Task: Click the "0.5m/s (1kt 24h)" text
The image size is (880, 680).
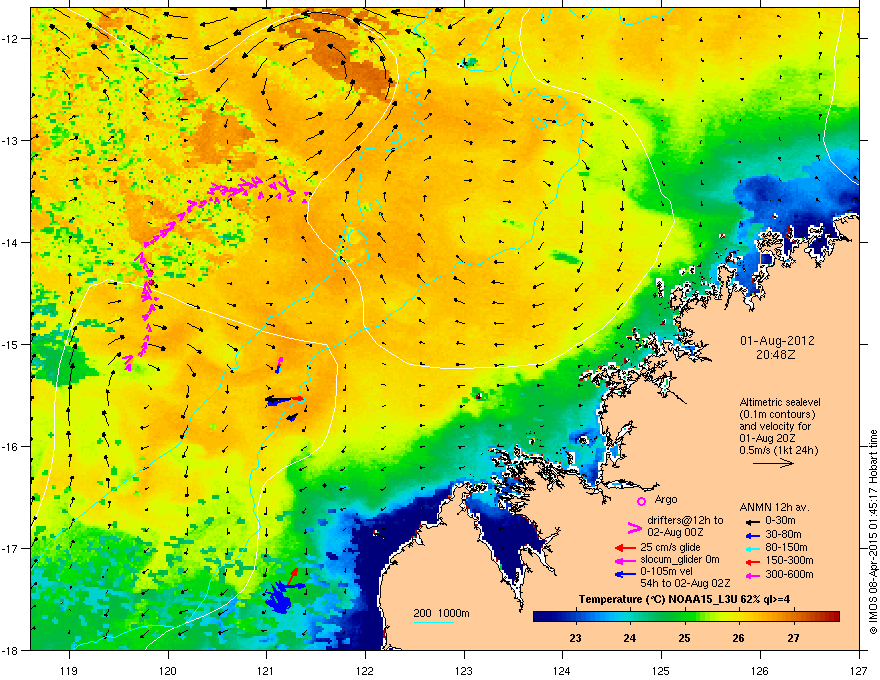Action: pos(778,450)
